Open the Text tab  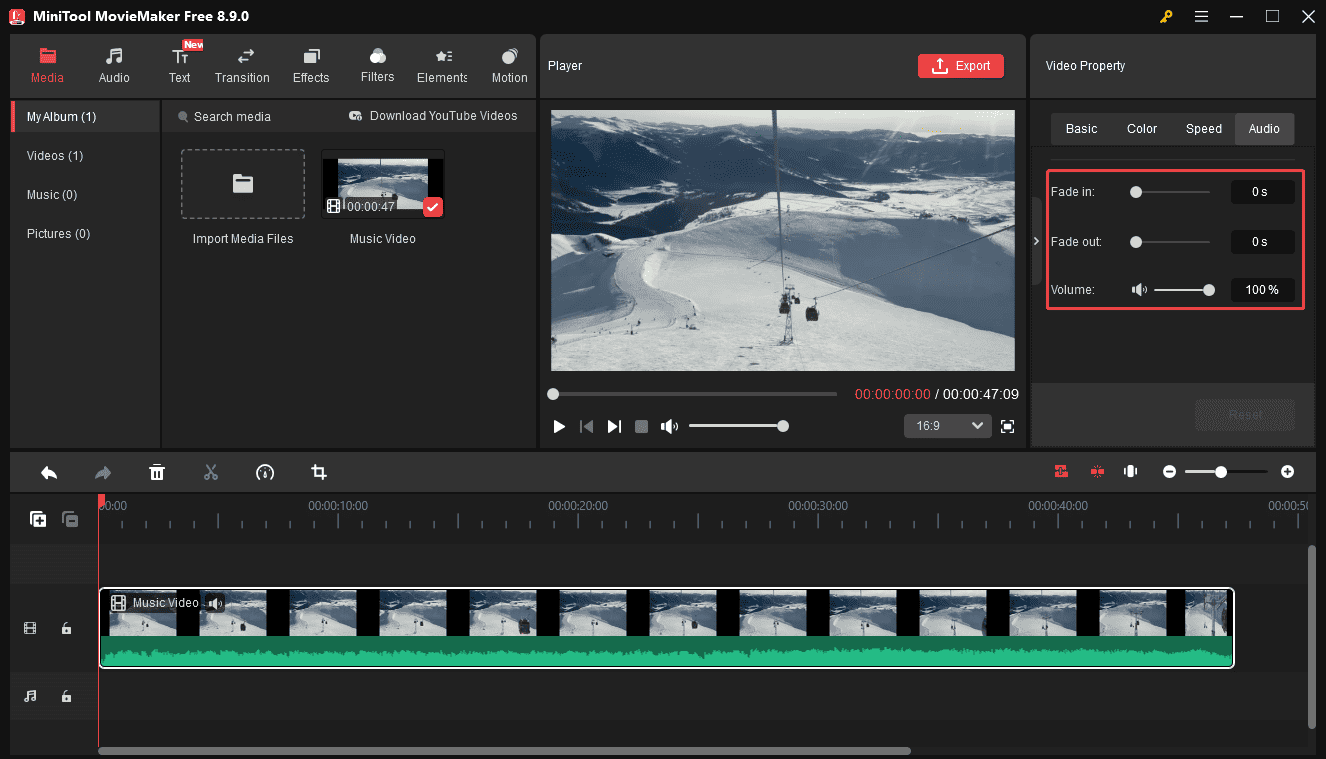click(180, 66)
